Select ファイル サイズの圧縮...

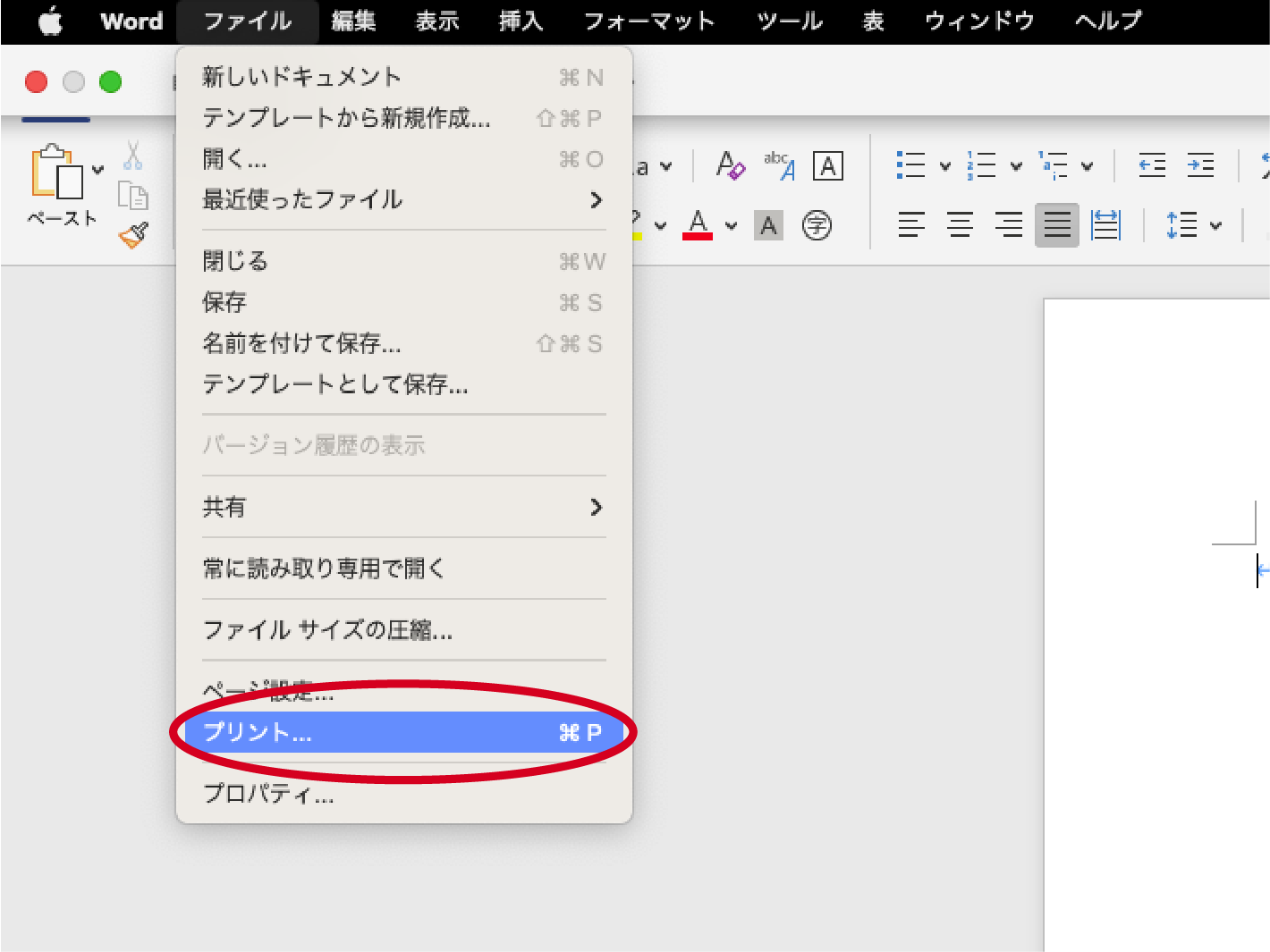click(403, 630)
